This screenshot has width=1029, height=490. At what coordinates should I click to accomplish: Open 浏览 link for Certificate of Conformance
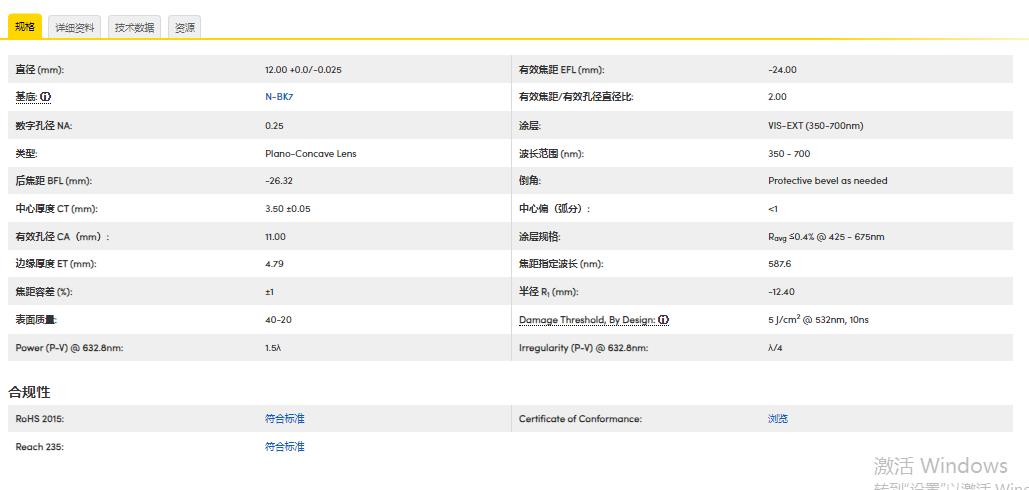(x=777, y=419)
